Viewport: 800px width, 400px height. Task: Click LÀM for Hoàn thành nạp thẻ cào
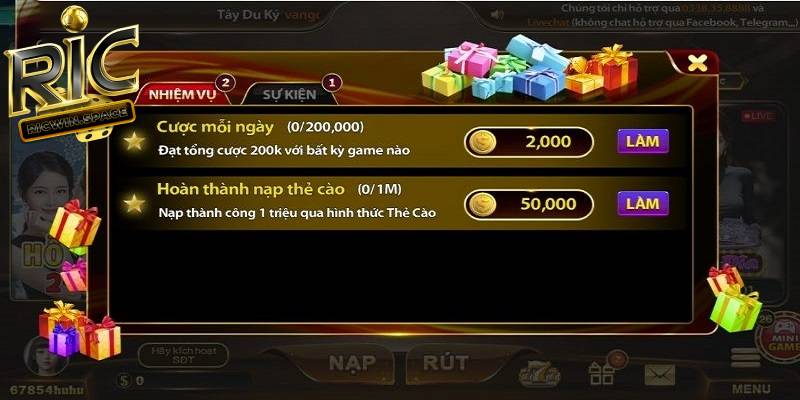point(642,204)
